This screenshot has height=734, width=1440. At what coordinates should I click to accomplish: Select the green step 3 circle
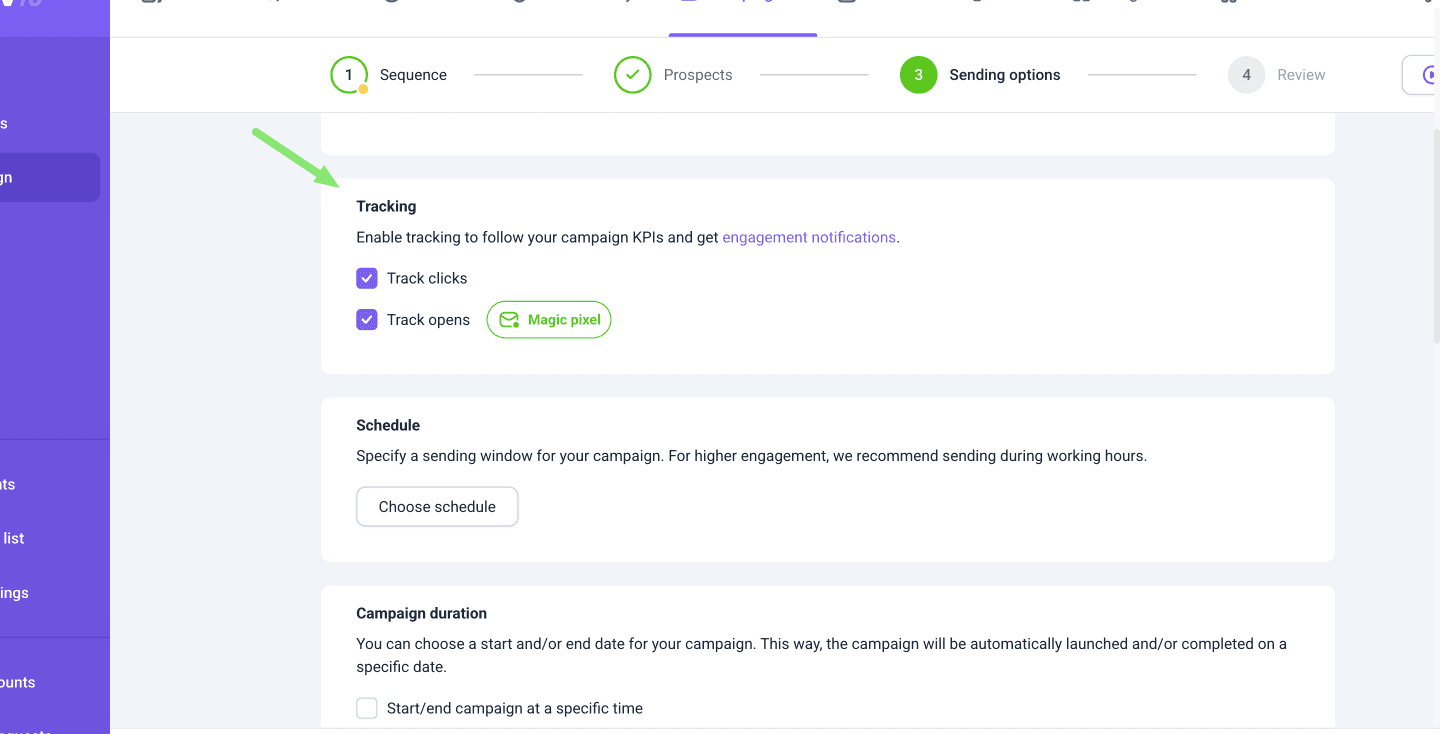918,75
